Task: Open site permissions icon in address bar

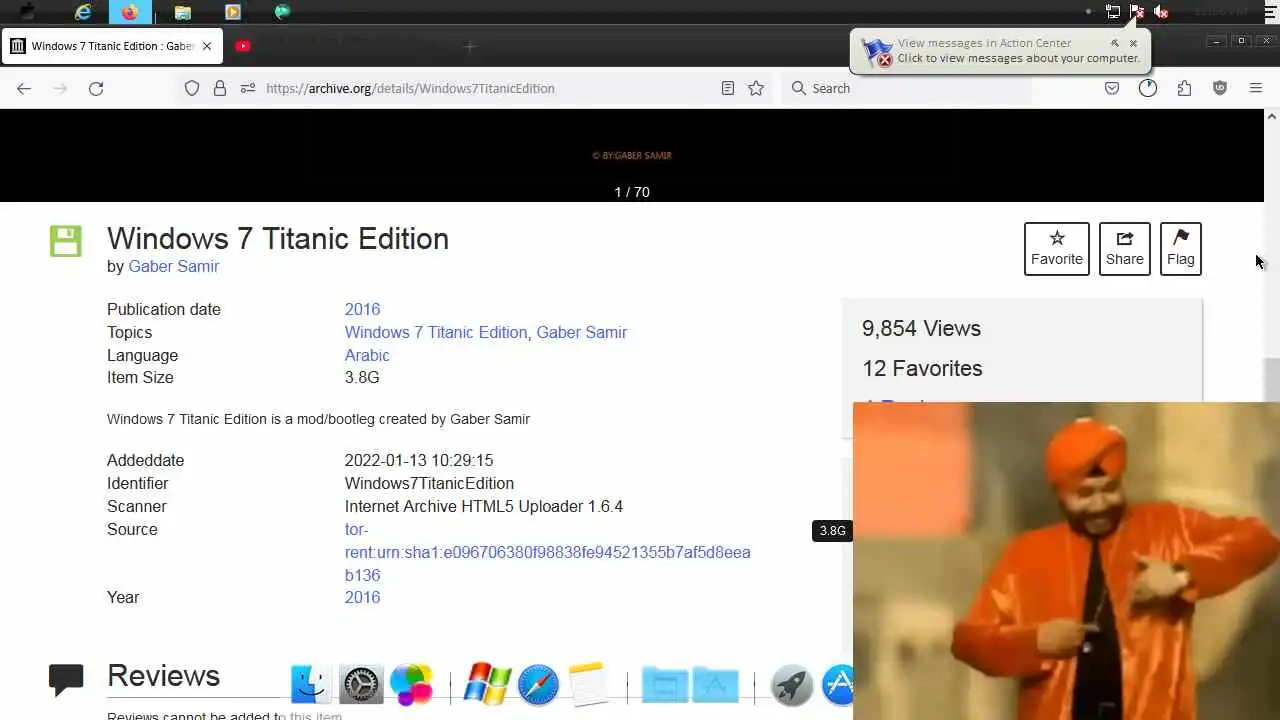Action: [x=248, y=88]
